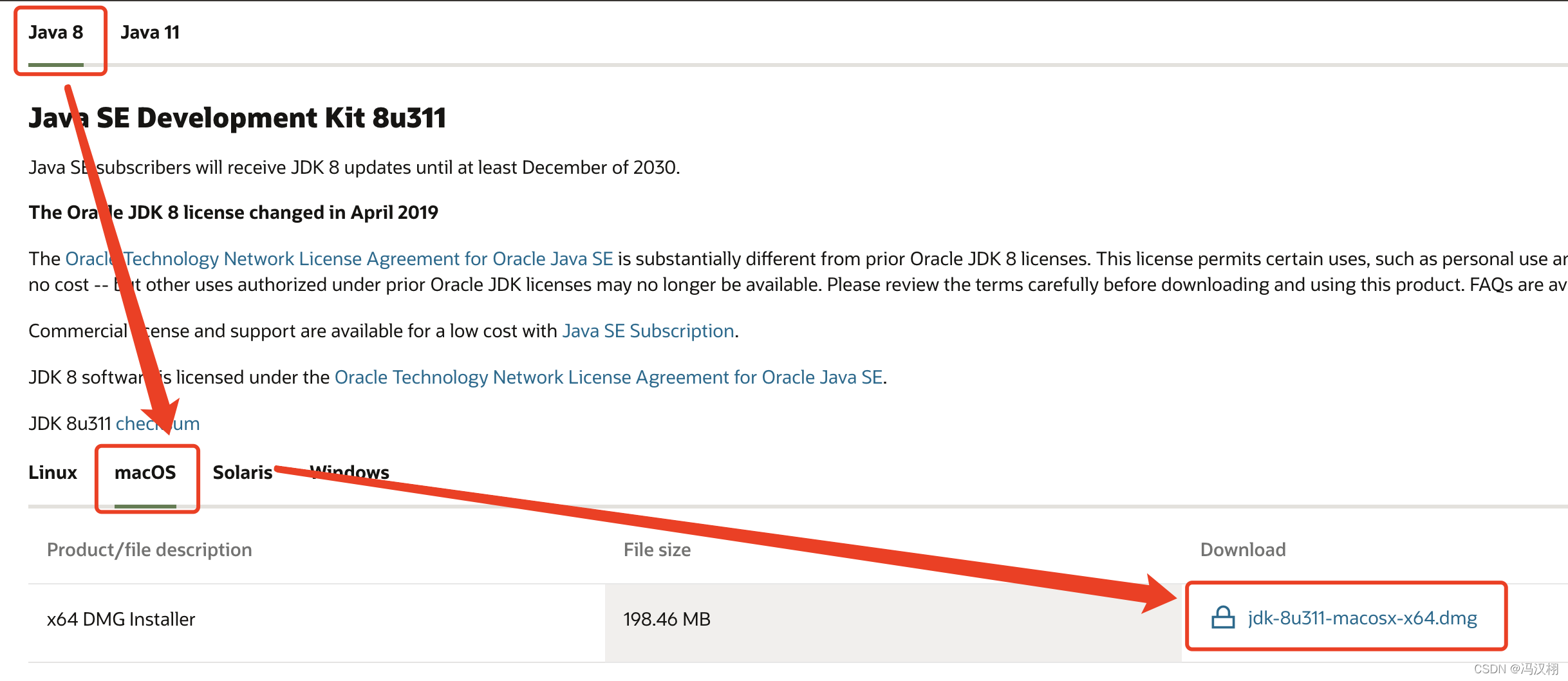Select the Linux platform tab
The height and width of the screenshot is (681, 1568).
(x=53, y=472)
